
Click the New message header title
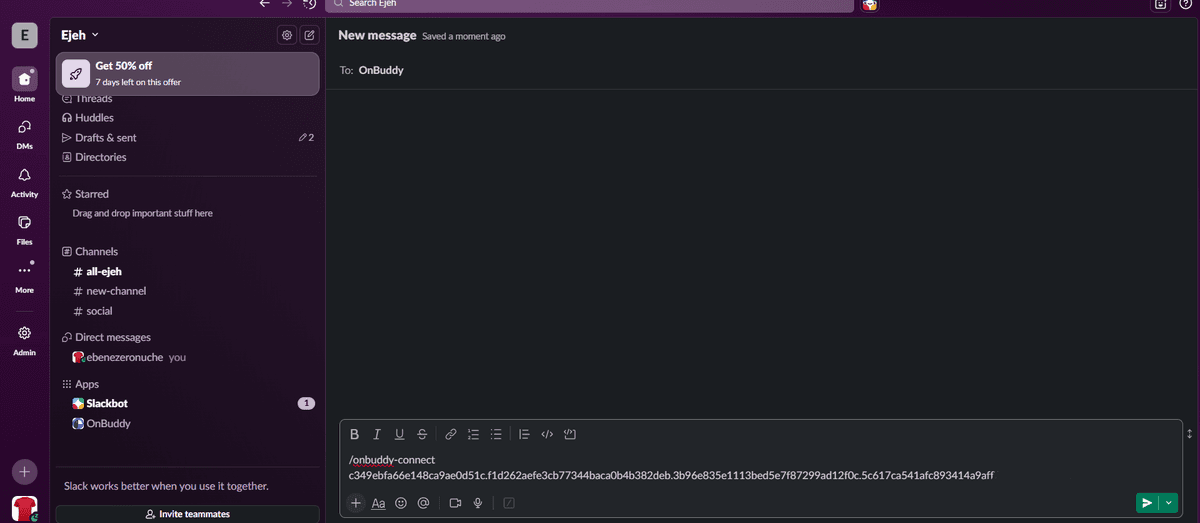click(x=377, y=35)
